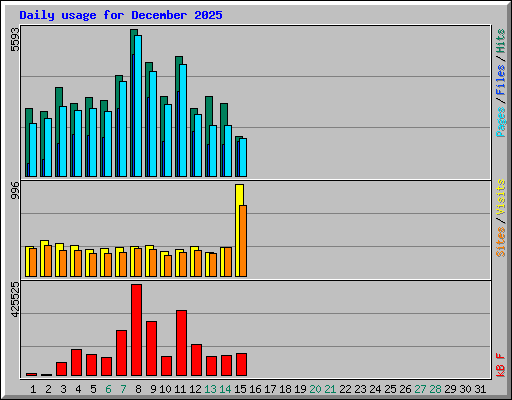Click the 'Daily usage for December 2025' title
Screen dimensions: 512x400
pyautogui.click(x=121, y=15)
